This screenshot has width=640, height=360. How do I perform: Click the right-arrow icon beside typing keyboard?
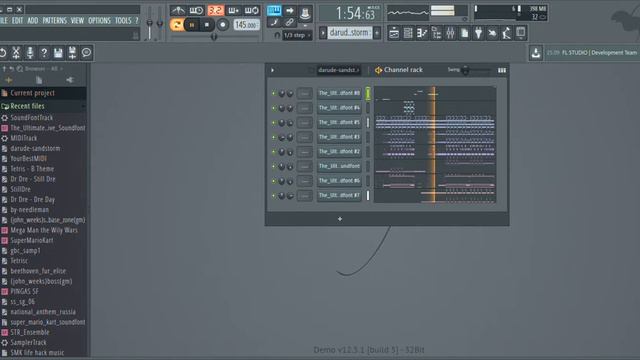pos(289,10)
